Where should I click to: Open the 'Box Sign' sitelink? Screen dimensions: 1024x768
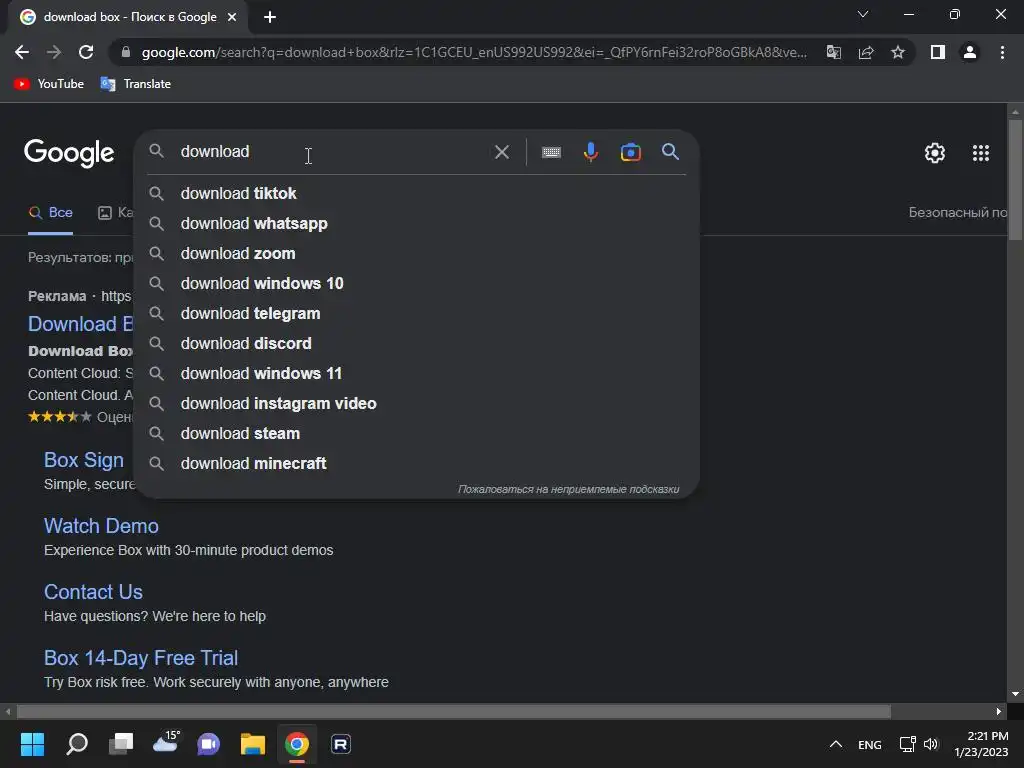[84, 460]
